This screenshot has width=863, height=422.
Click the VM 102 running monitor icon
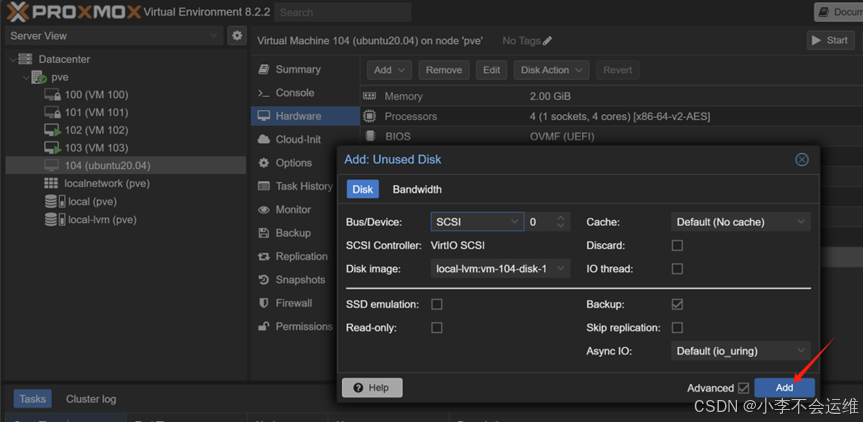(x=52, y=130)
